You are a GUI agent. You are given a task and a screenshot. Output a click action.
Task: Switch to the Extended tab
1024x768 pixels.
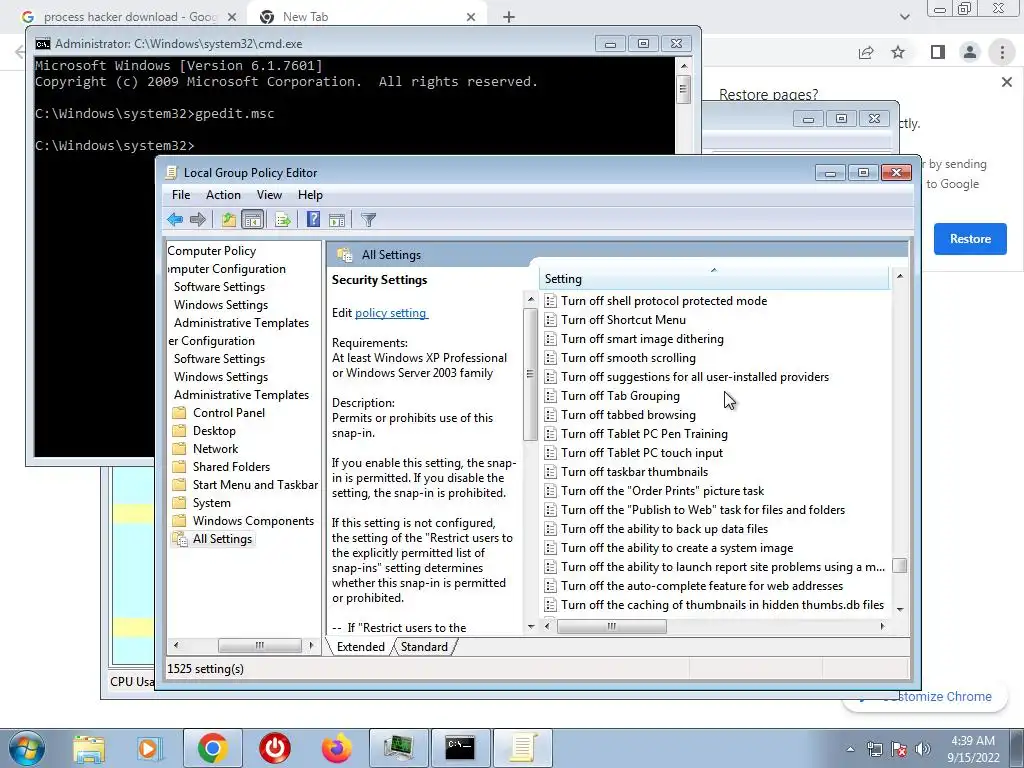click(x=360, y=647)
